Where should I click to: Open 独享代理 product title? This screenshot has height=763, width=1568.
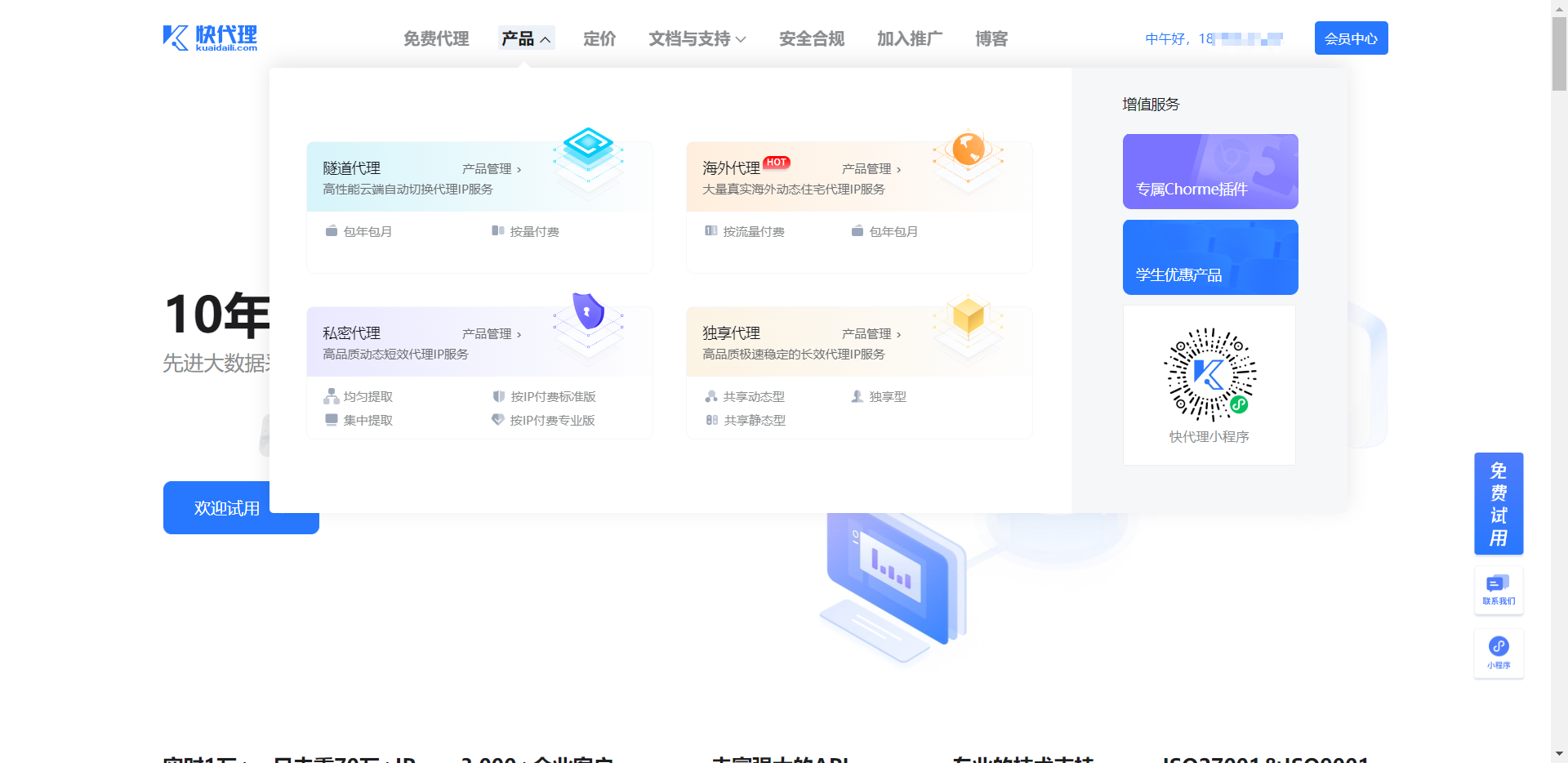(732, 333)
